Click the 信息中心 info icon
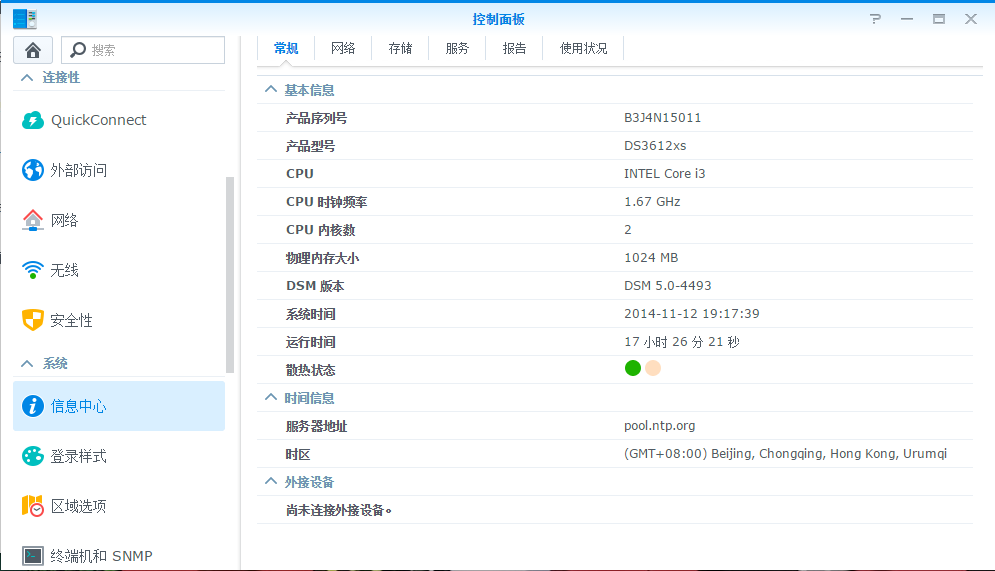Image resolution: width=995 pixels, height=571 pixels. pyautogui.click(x=33, y=406)
